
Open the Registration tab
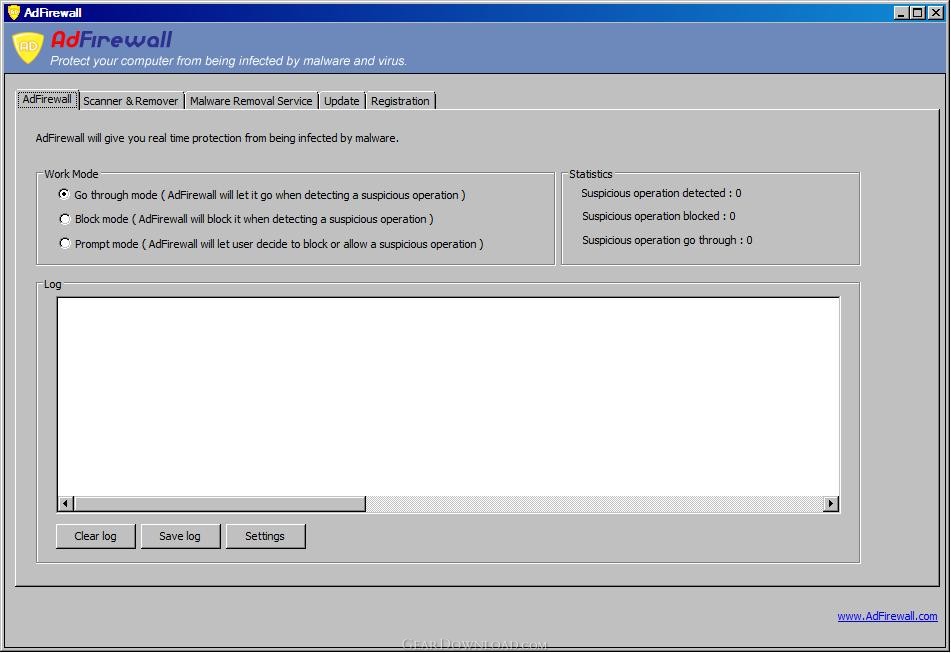[400, 101]
